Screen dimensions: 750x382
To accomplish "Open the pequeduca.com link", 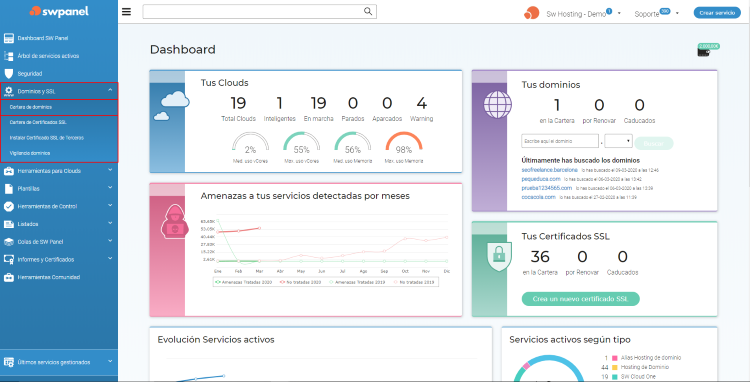I will (x=540, y=179).
